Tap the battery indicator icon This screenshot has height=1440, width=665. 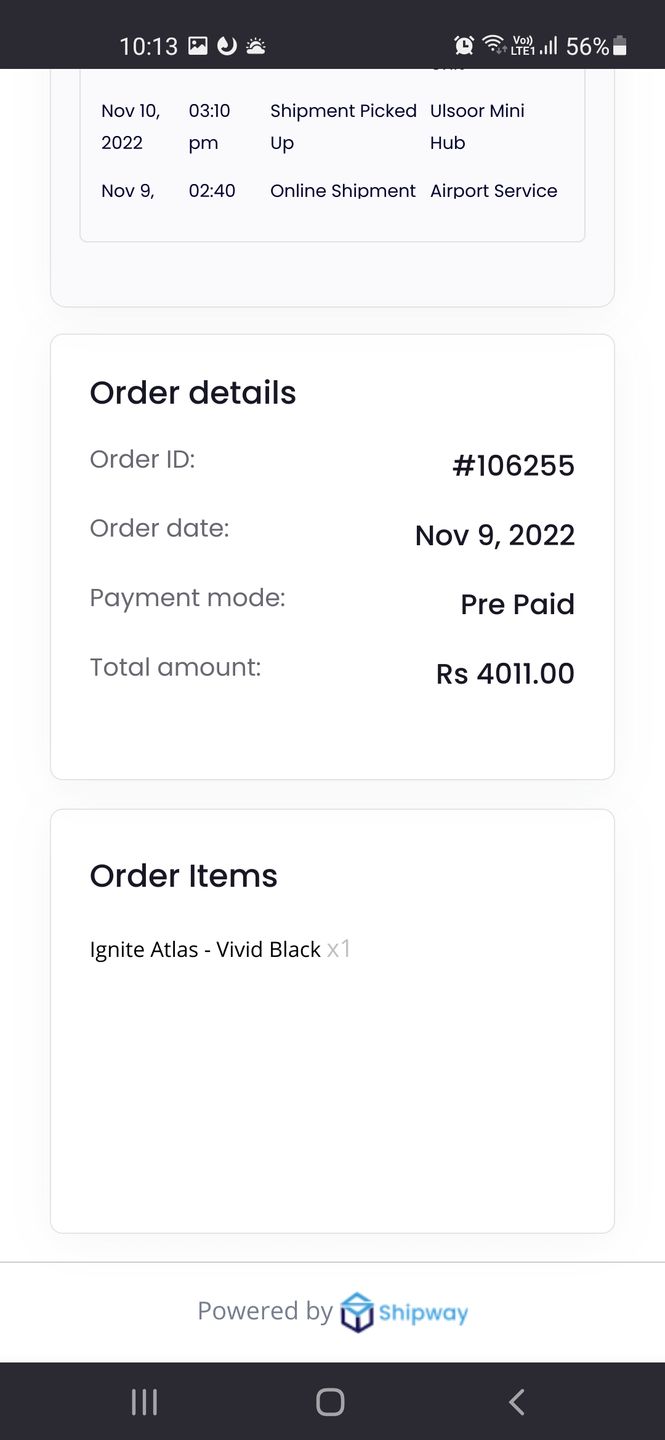[620, 45]
